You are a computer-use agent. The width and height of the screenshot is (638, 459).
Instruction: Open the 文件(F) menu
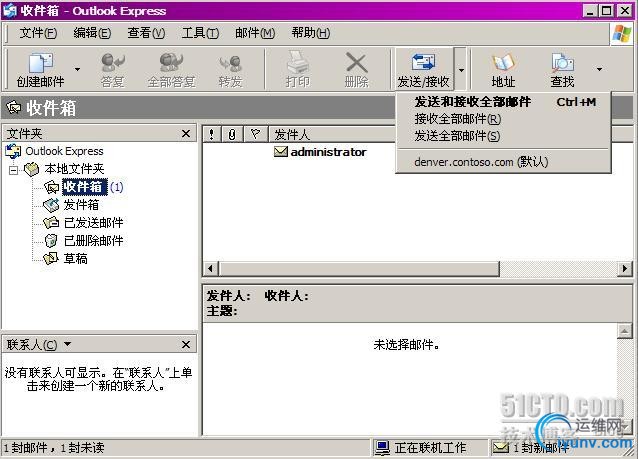(x=38, y=33)
